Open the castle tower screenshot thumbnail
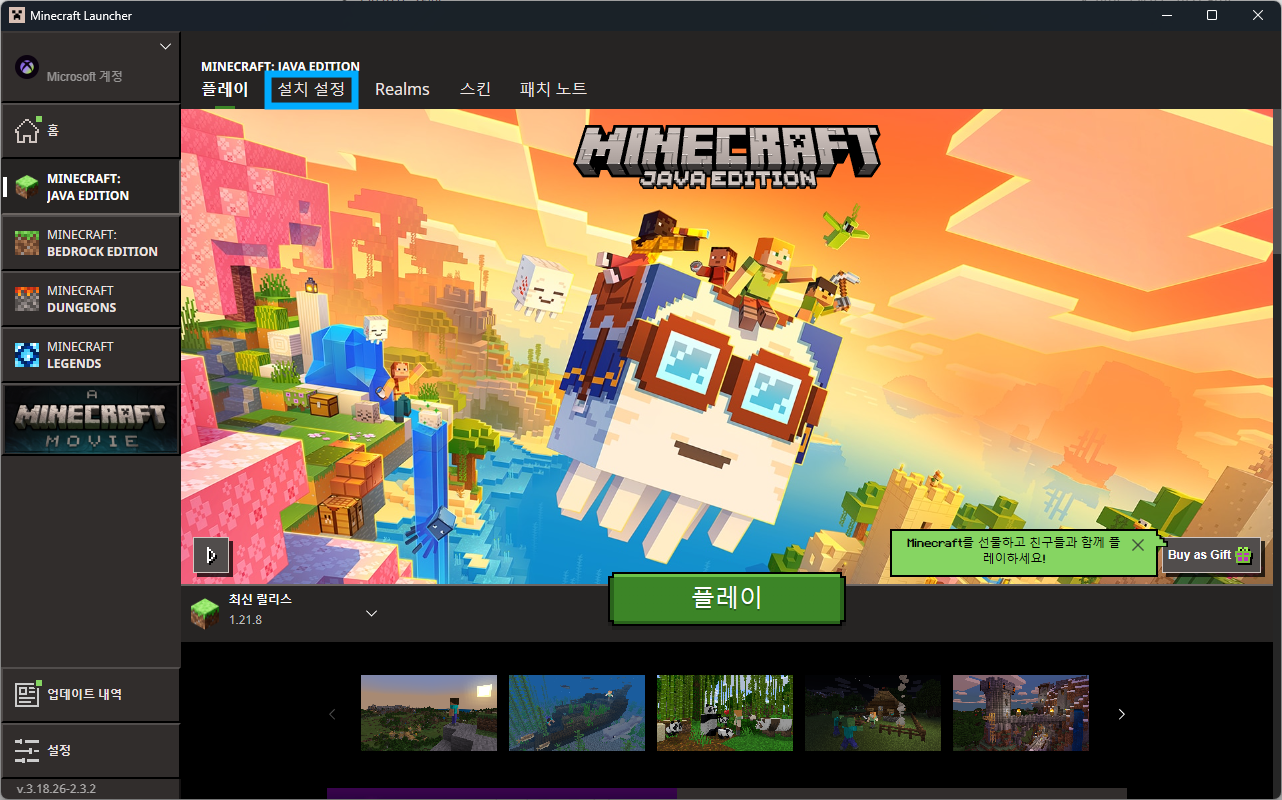This screenshot has height=800, width=1282. [x=1021, y=713]
